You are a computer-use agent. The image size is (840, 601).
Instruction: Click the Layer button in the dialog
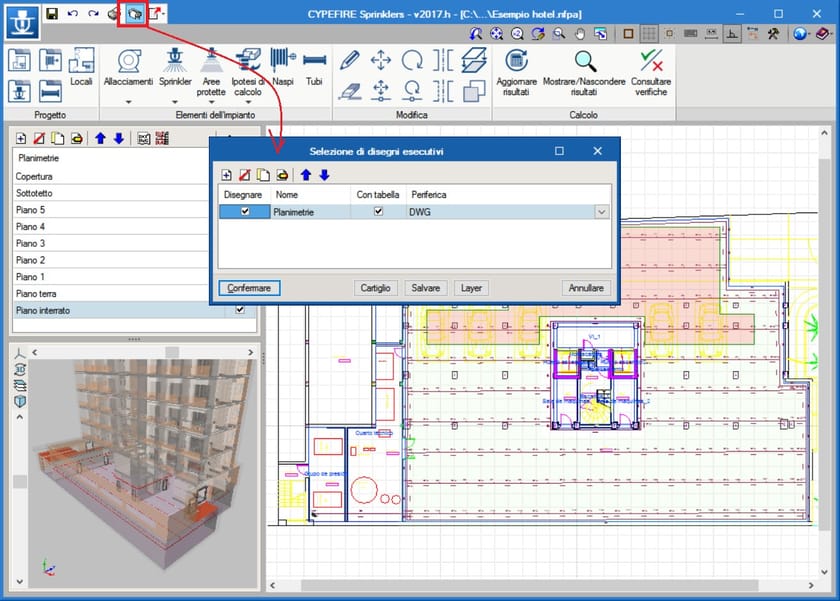point(470,288)
